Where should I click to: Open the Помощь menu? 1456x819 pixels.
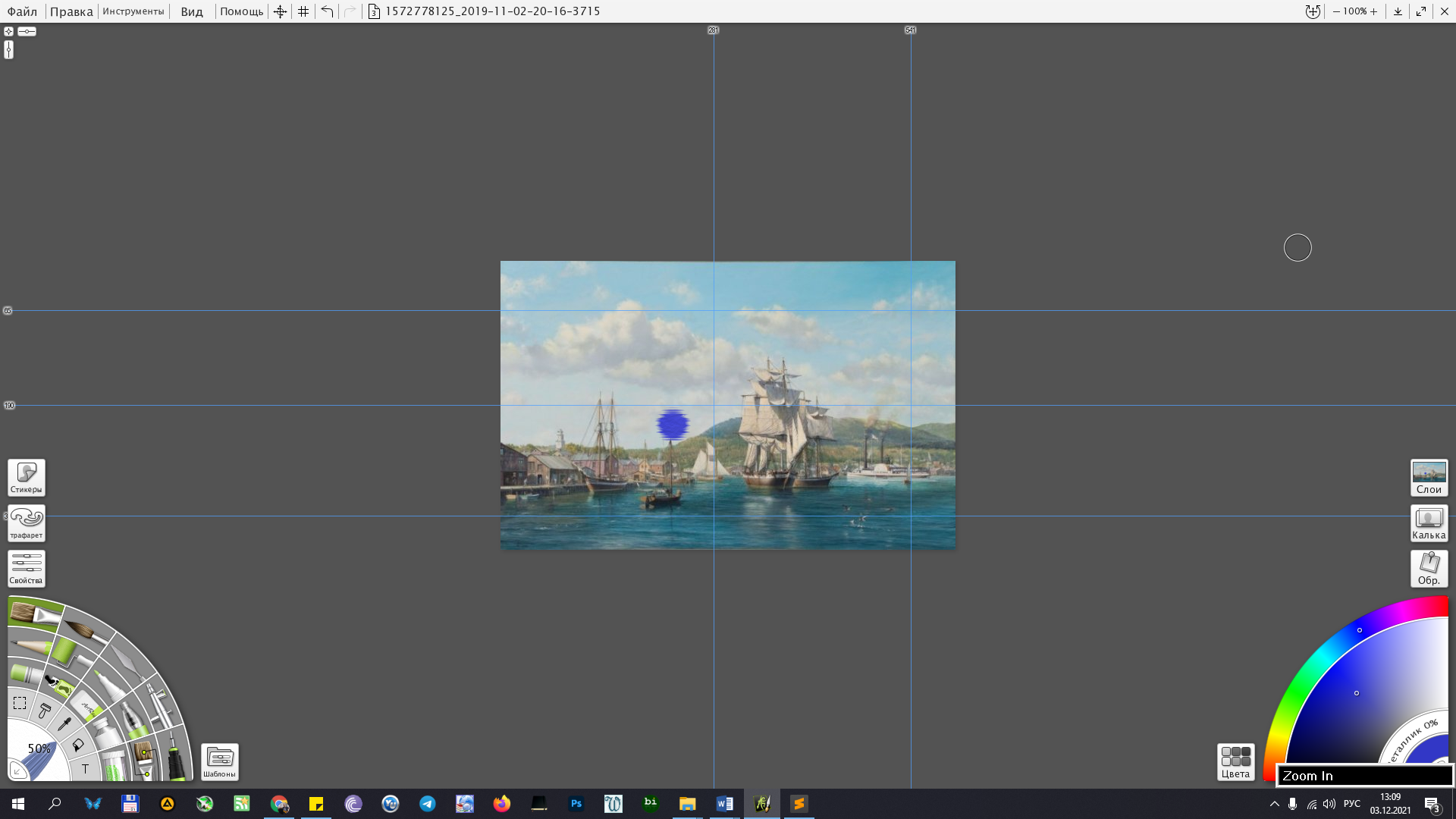pos(241,11)
